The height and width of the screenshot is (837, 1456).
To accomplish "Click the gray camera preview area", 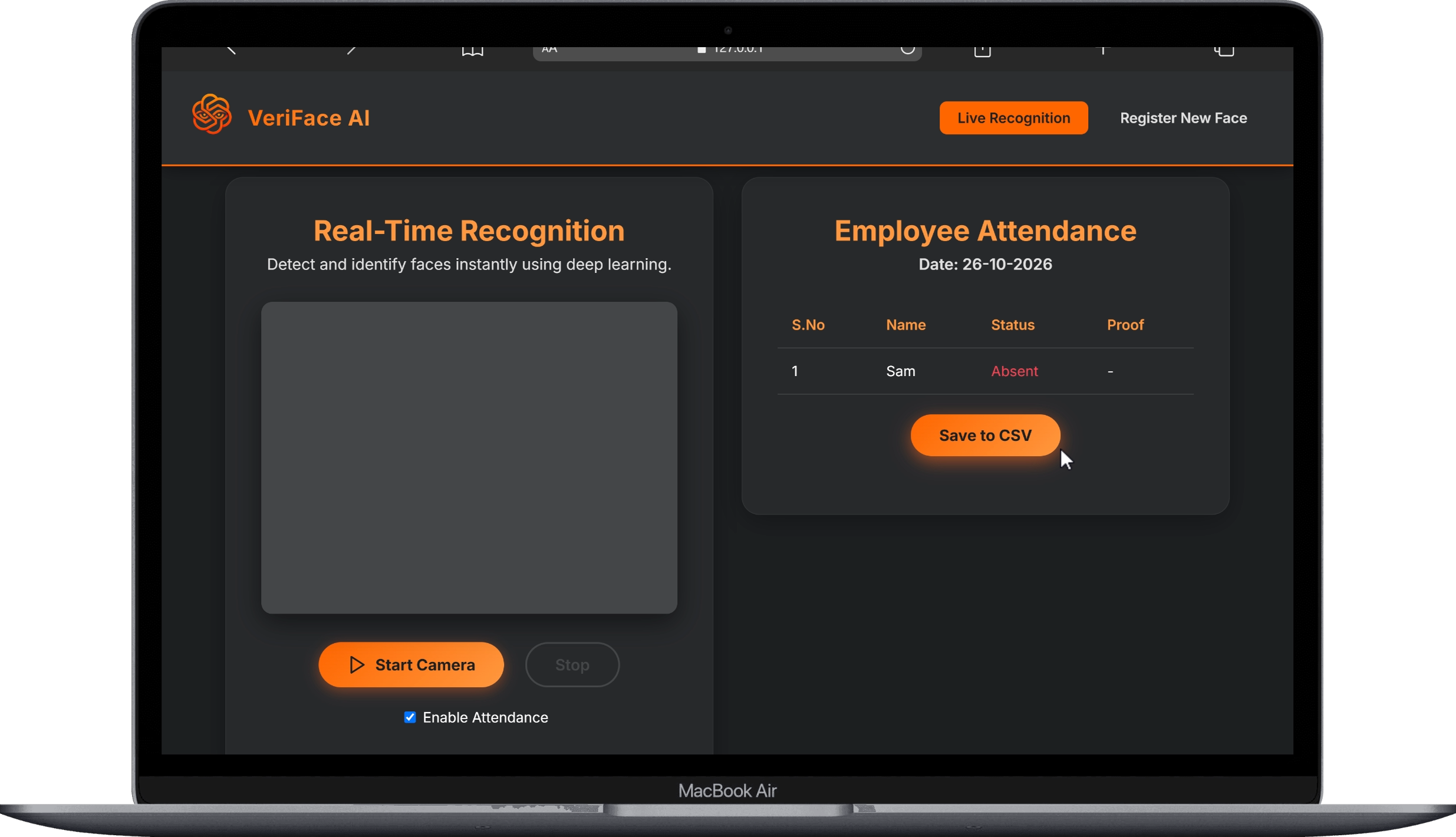I will (469, 457).
